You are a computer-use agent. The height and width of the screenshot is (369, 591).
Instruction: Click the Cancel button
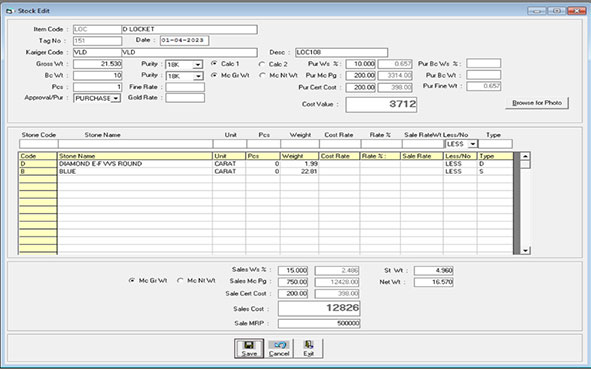pos(279,348)
